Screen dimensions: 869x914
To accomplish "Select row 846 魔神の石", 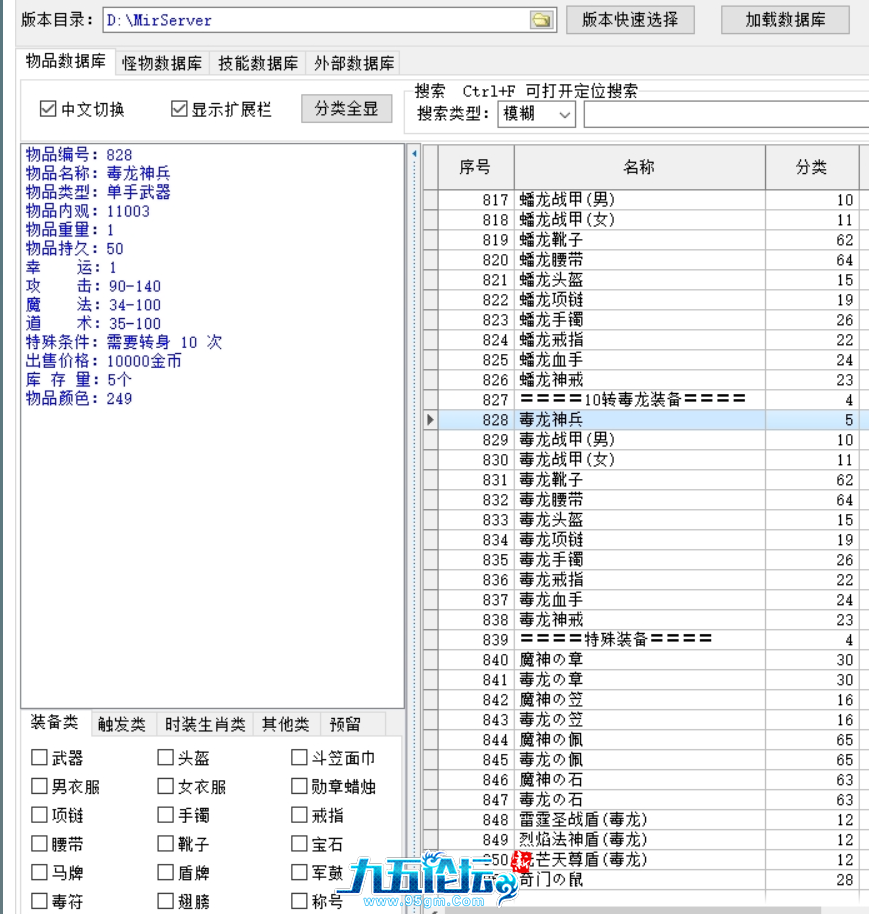I will click(x=647, y=780).
